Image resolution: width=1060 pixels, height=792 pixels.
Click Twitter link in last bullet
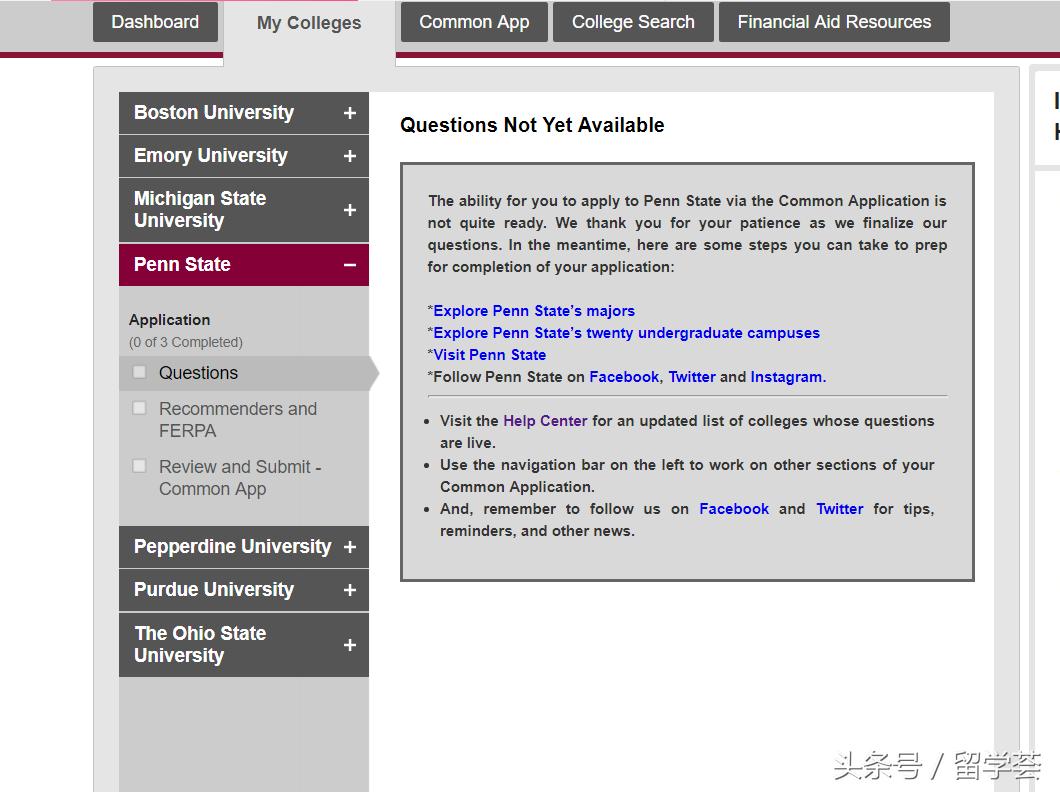840,509
